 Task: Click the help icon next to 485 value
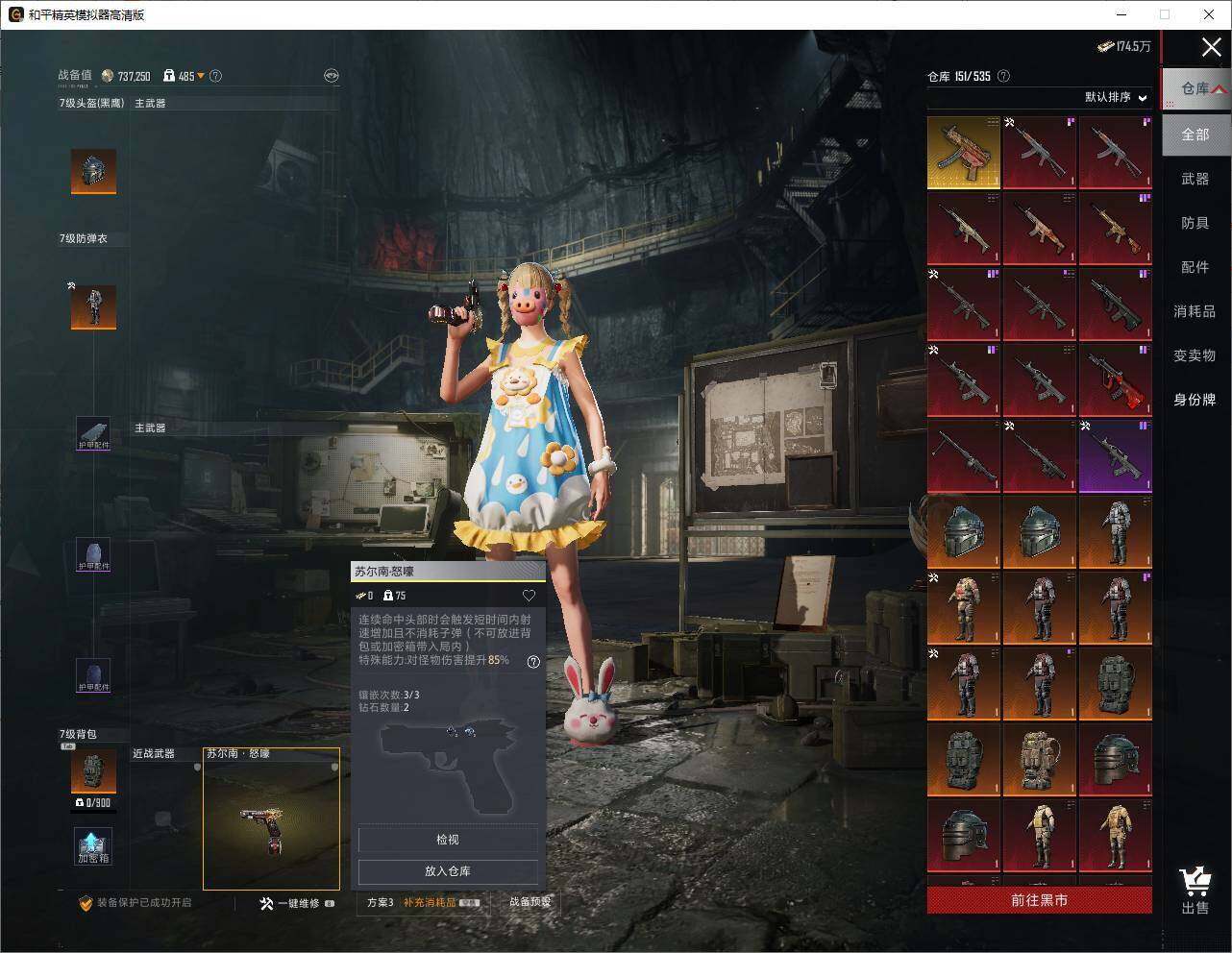point(215,76)
